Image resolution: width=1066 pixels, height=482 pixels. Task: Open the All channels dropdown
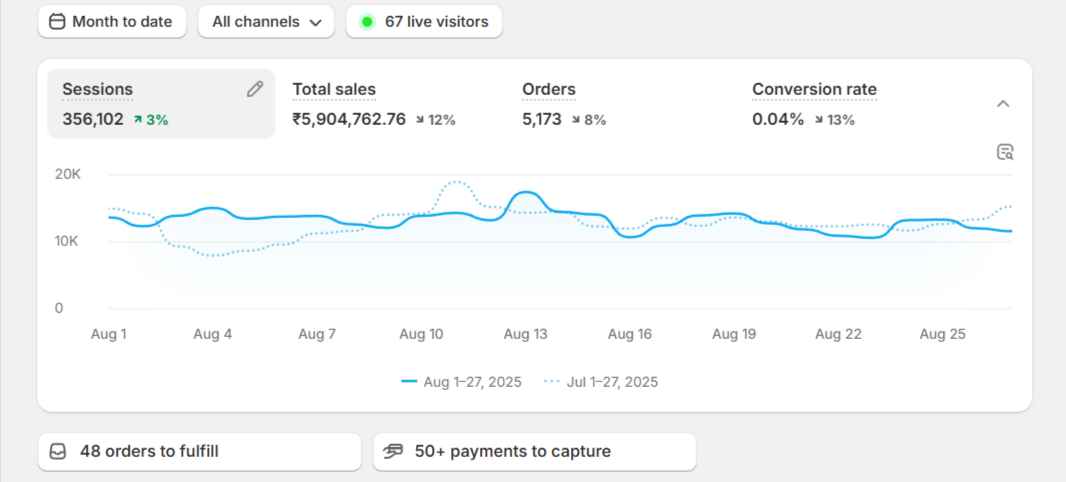[265, 21]
